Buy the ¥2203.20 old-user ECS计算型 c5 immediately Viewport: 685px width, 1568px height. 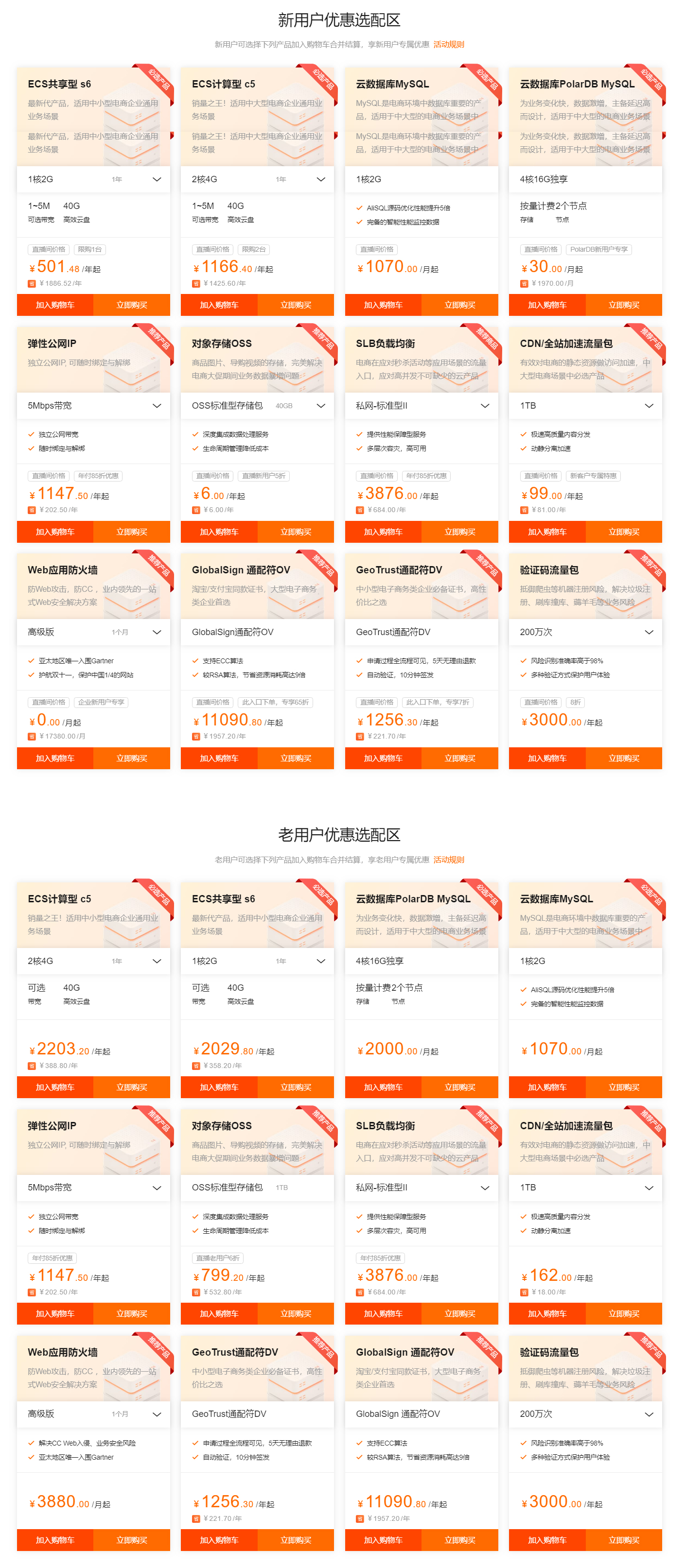(132, 1087)
